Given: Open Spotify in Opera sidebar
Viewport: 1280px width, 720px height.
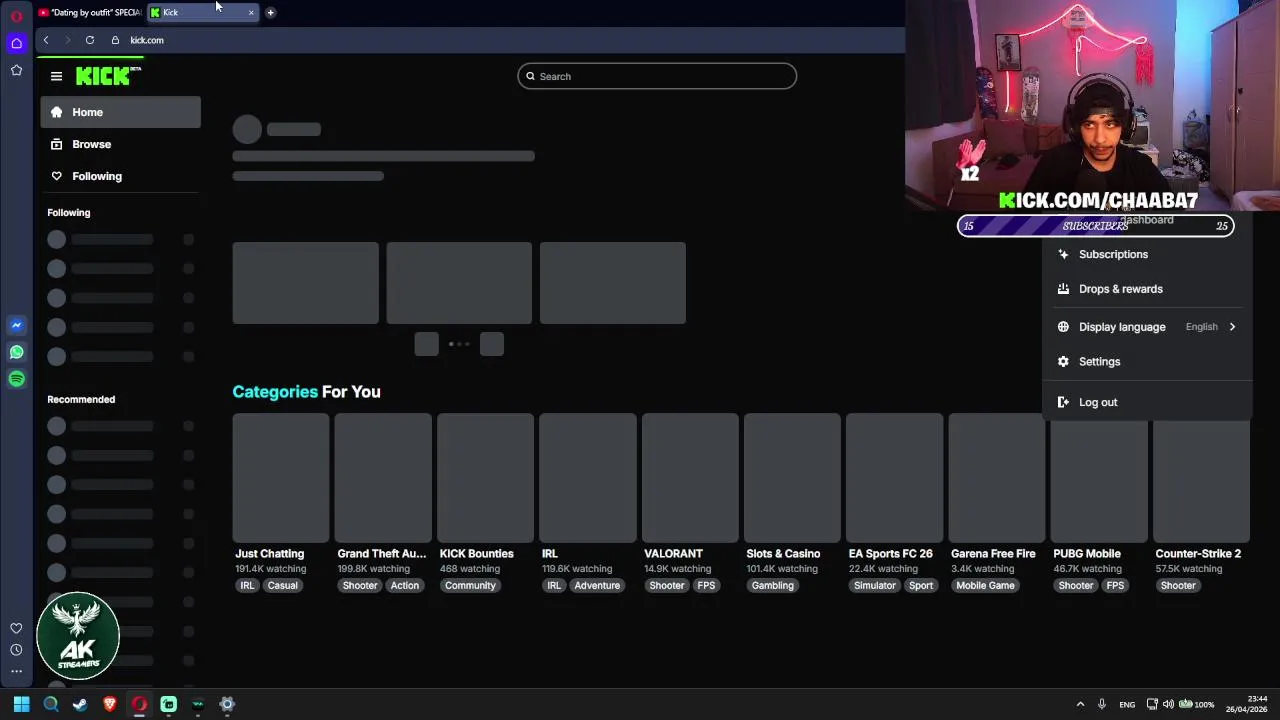Looking at the screenshot, I should click(x=16, y=379).
